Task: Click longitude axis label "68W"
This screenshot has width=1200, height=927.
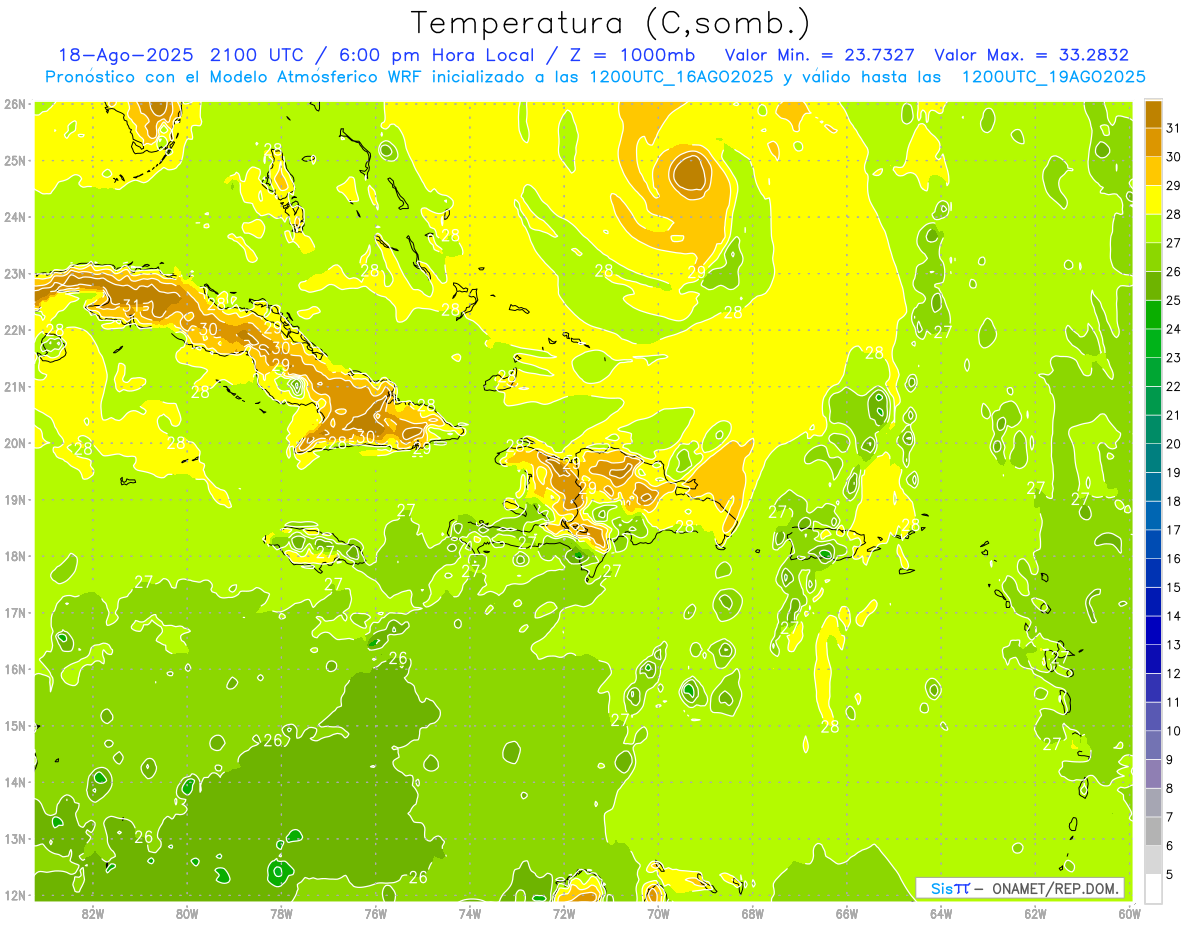Action: coord(752,912)
